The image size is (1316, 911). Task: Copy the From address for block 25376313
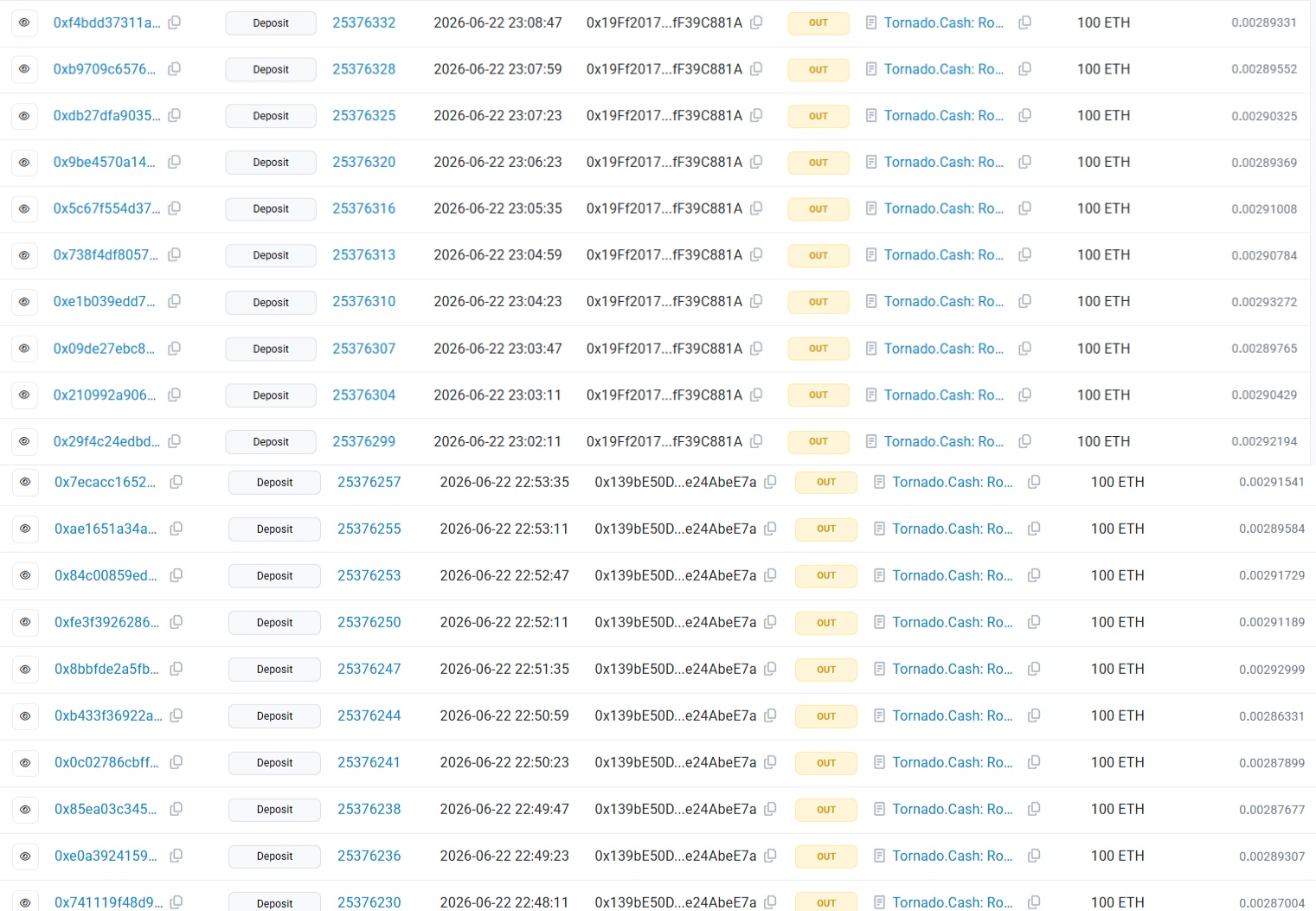tap(756, 255)
